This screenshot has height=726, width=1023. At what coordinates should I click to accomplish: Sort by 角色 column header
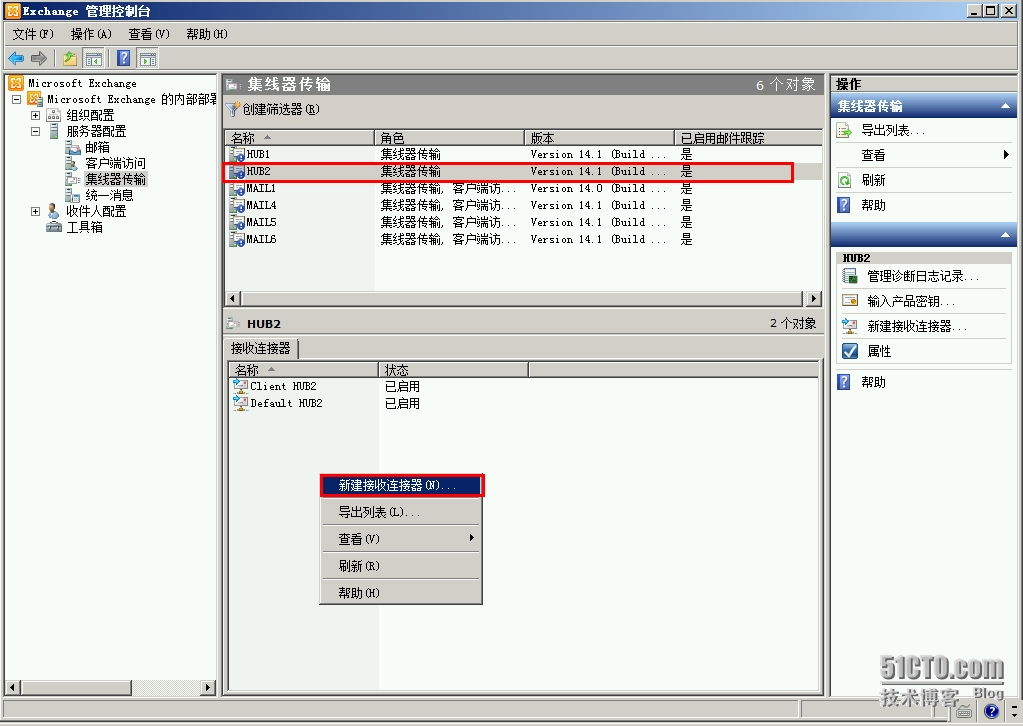(x=450, y=138)
